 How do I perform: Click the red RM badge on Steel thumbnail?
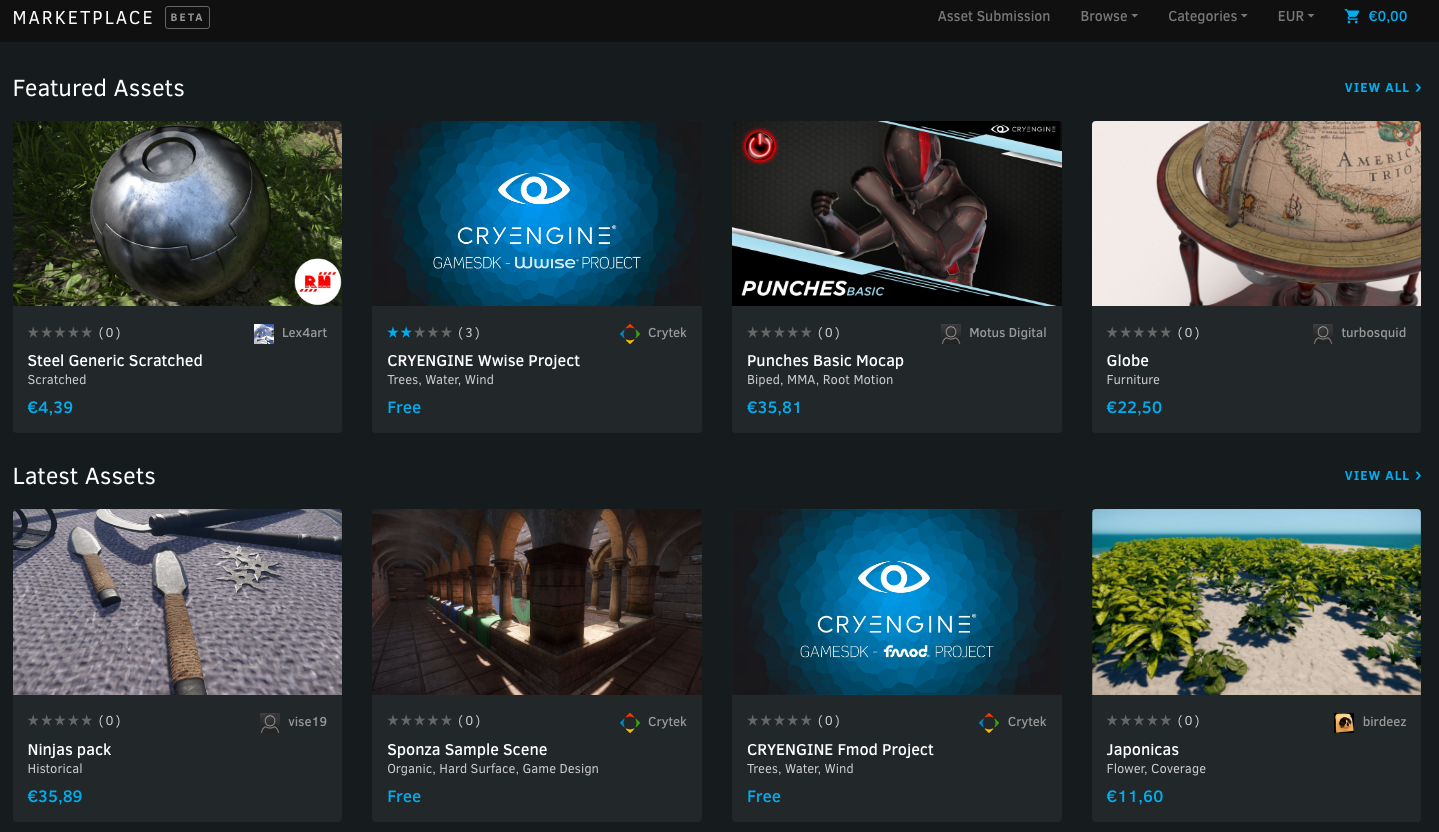pyautogui.click(x=318, y=282)
